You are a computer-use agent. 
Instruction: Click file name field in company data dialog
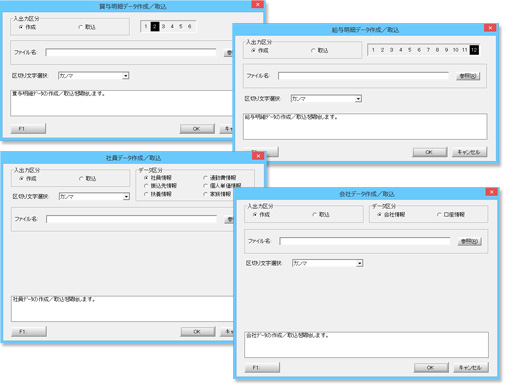pyautogui.click(x=365, y=241)
